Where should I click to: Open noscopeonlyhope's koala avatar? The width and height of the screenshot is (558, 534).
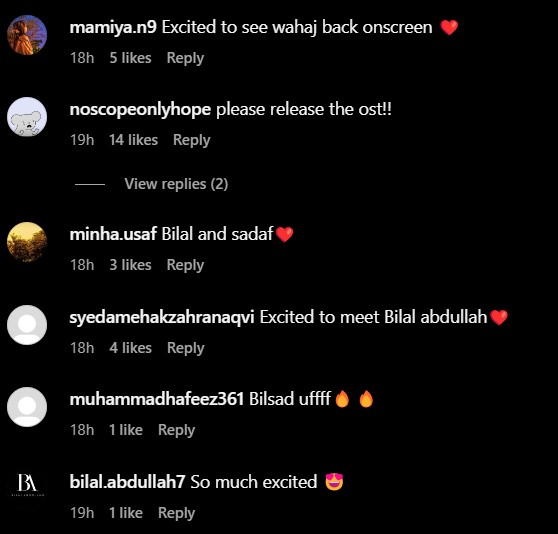click(27, 117)
